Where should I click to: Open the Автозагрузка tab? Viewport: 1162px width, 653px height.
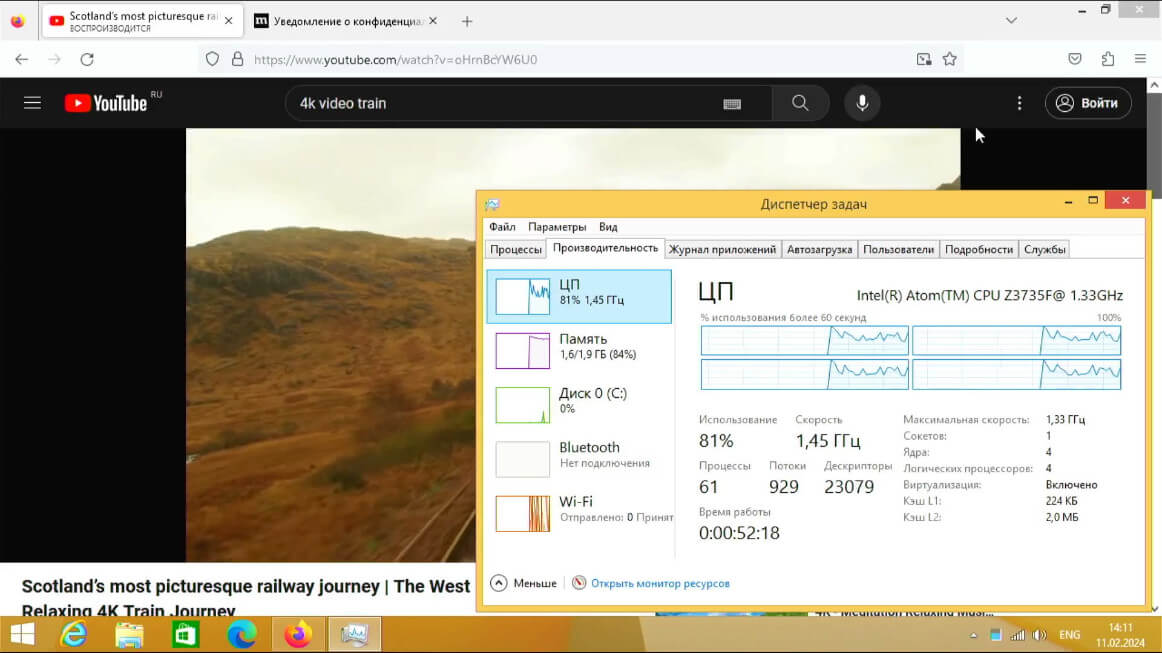[820, 250]
